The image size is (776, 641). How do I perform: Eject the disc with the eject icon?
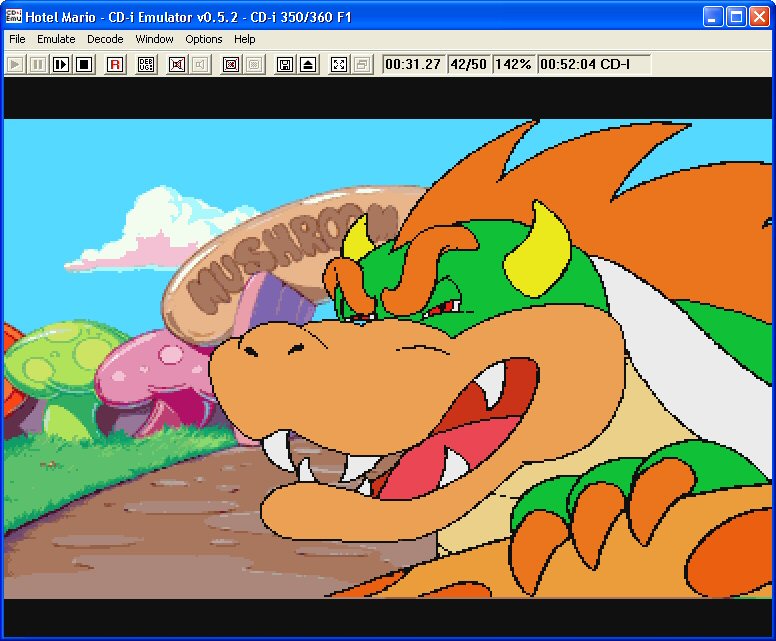[x=308, y=64]
